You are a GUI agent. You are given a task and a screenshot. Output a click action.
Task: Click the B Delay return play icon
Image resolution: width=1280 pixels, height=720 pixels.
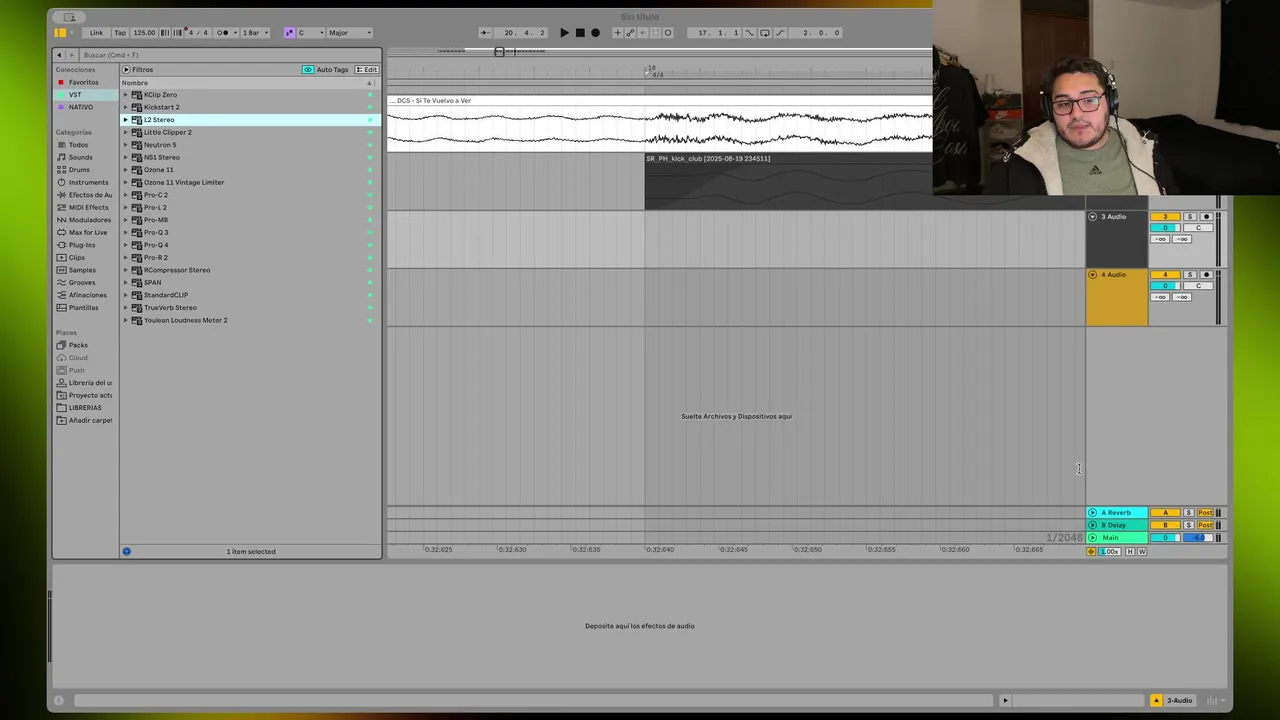[1092, 525]
